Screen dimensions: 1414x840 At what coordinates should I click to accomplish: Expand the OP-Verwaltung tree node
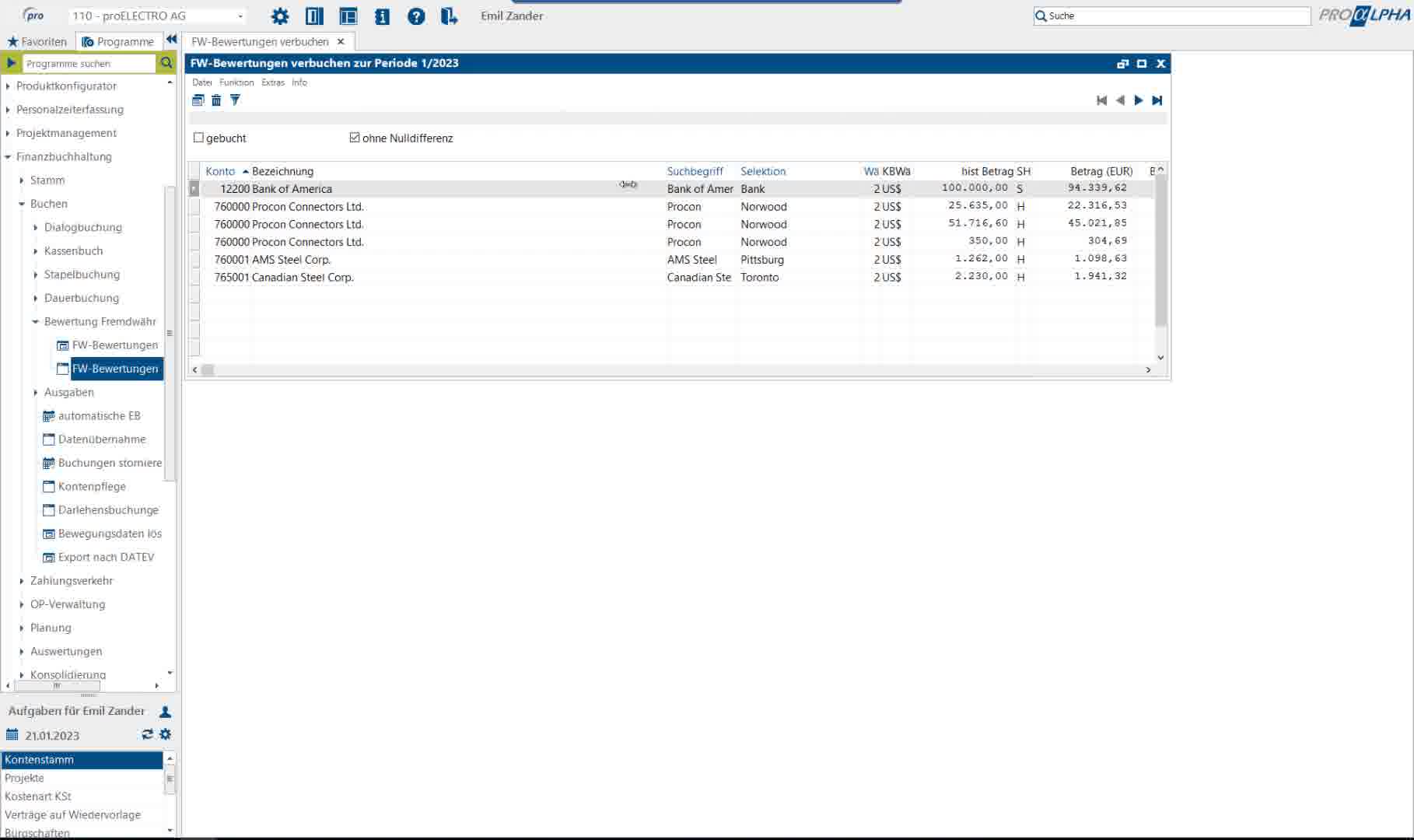click(x=22, y=604)
